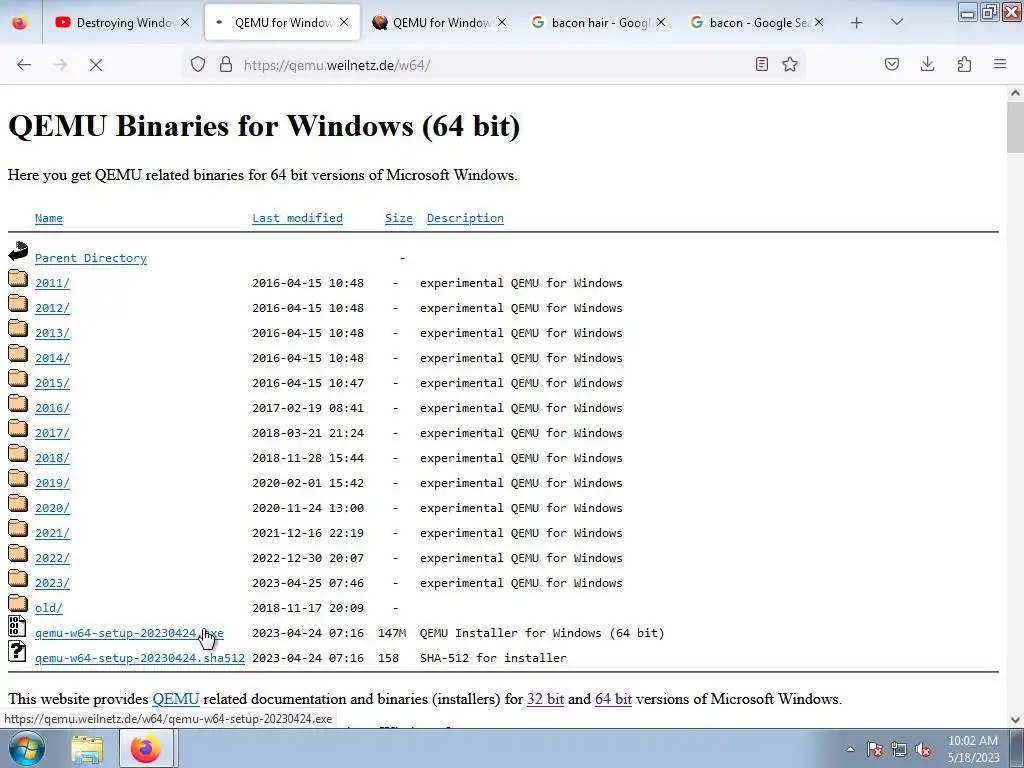Viewport: 1024px width, 768px height.
Task: Open the downloads panel
Action: click(927, 64)
